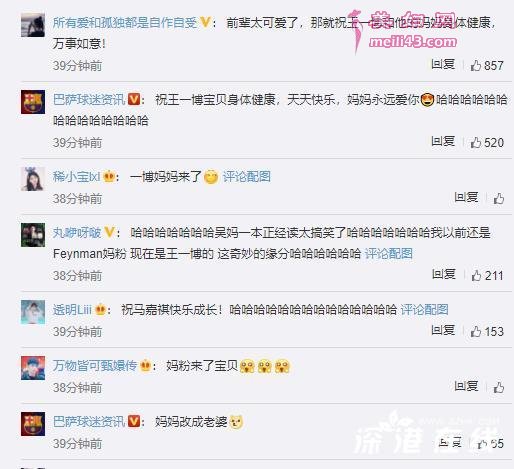Viewport: 514px width, 469px height.
Task: Reply to the comment with 857 likes
Action: coord(443,64)
